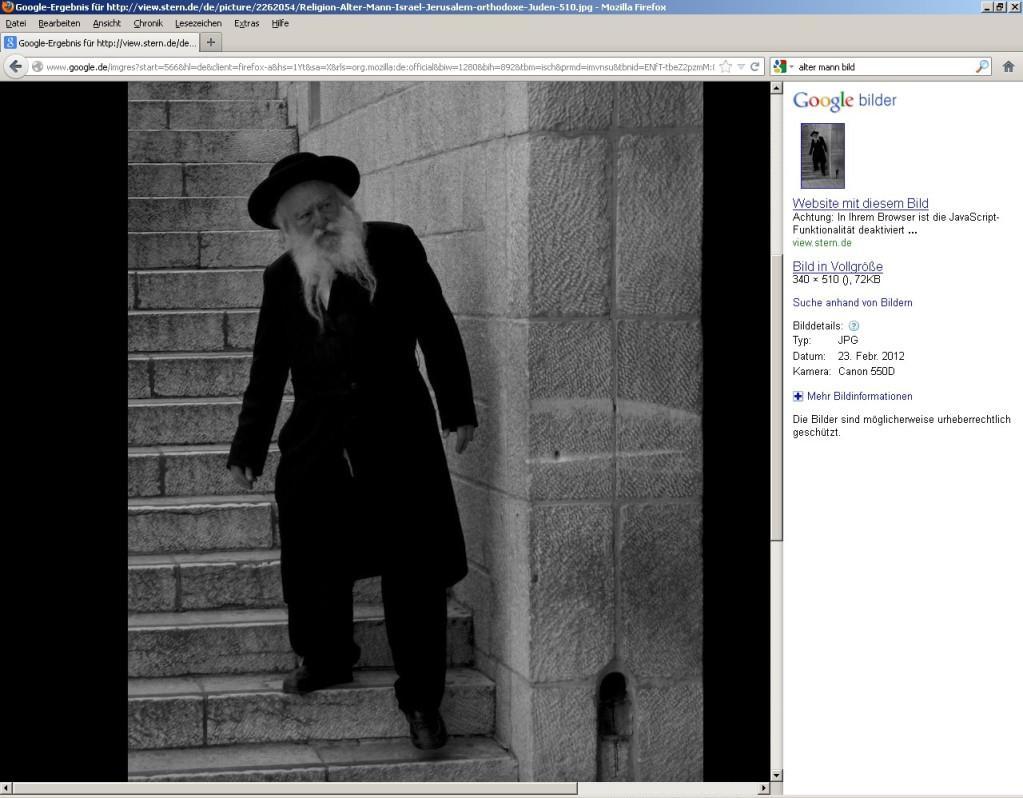1023x798 pixels.
Task: Open 'Bild in Vollgröße' link
Action: click(837, 267)
